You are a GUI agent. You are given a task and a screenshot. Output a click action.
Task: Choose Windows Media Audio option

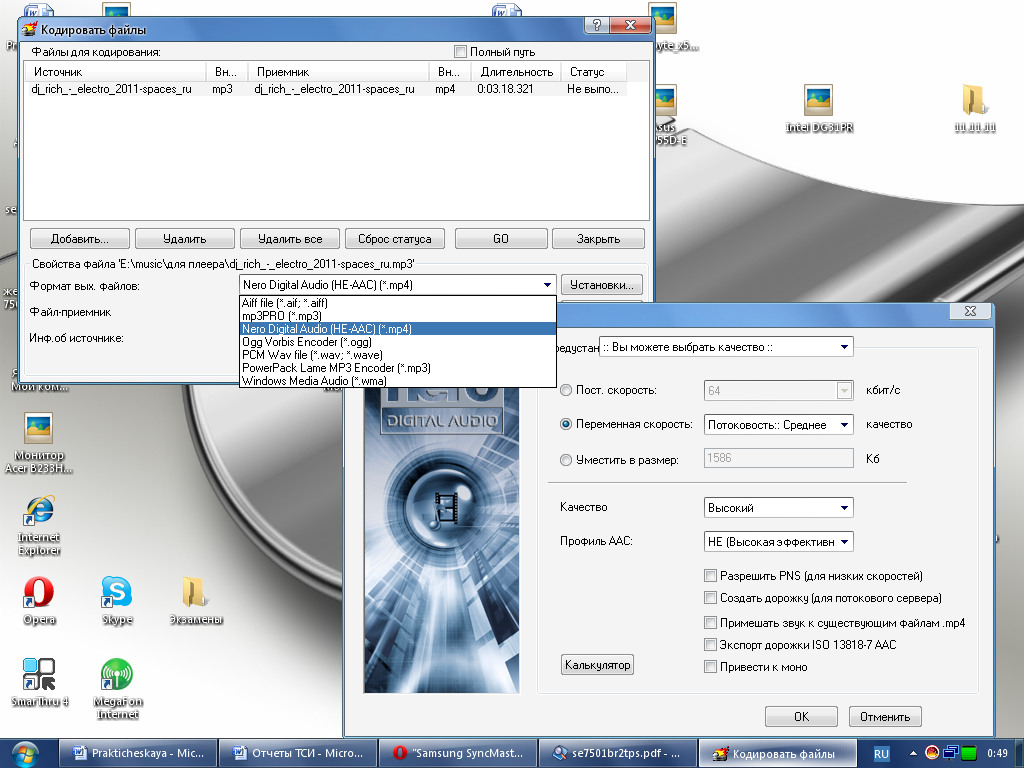click(x=398, y=381)
